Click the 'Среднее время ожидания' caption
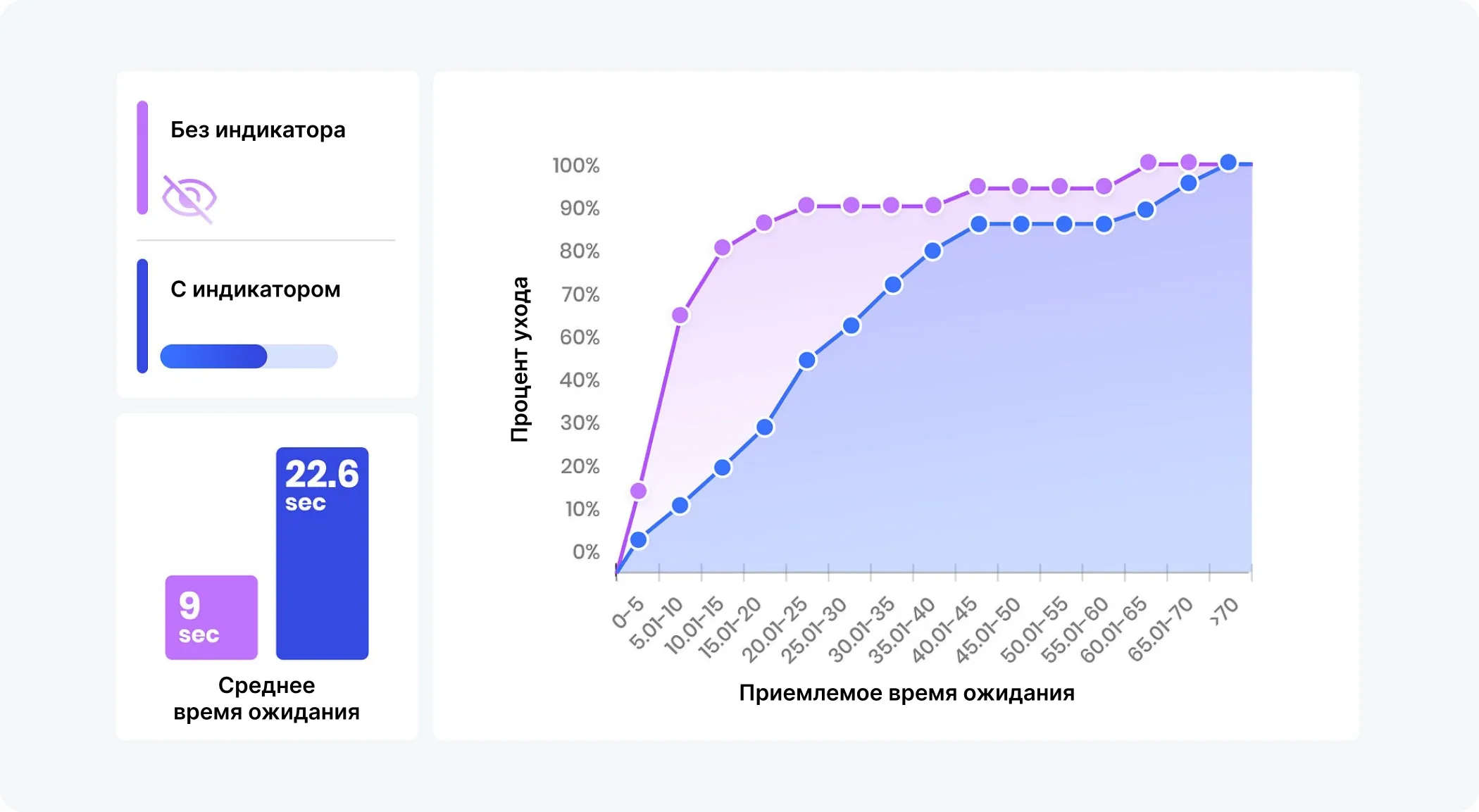The height and width of the screenshot is (812, 1479). coord(266,699)
